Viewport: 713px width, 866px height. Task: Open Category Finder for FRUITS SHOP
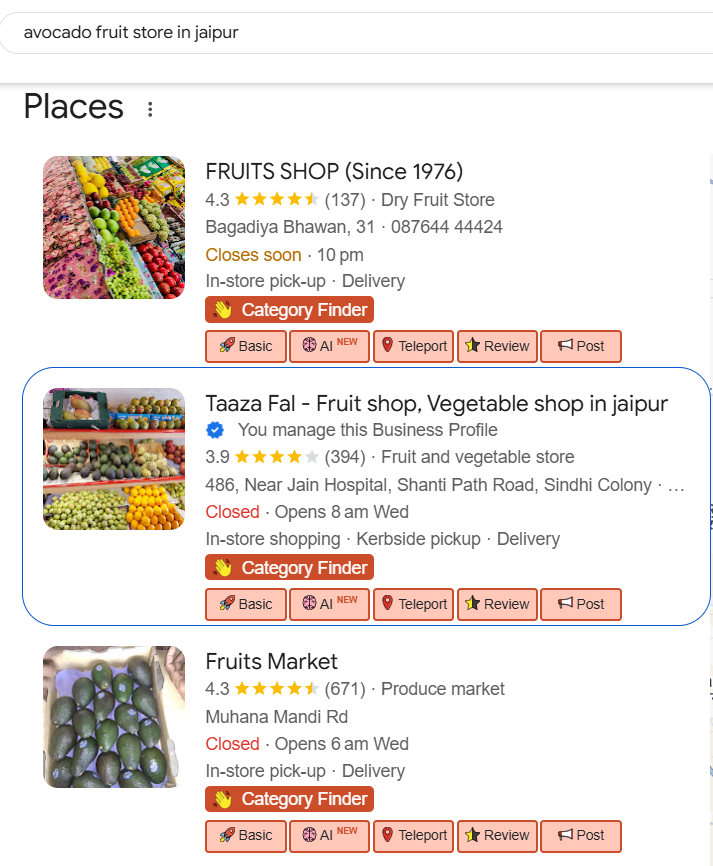point(289,310)
